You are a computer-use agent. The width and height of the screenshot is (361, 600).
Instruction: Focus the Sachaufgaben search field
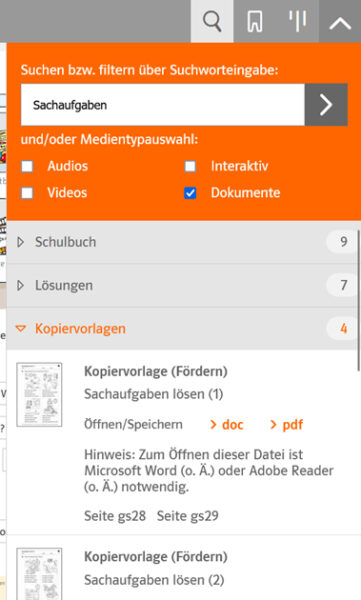[163, 105]
